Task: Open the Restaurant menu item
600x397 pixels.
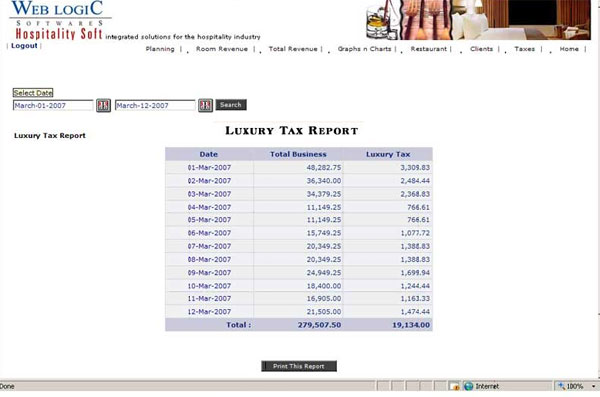Action: coord(429,49)
